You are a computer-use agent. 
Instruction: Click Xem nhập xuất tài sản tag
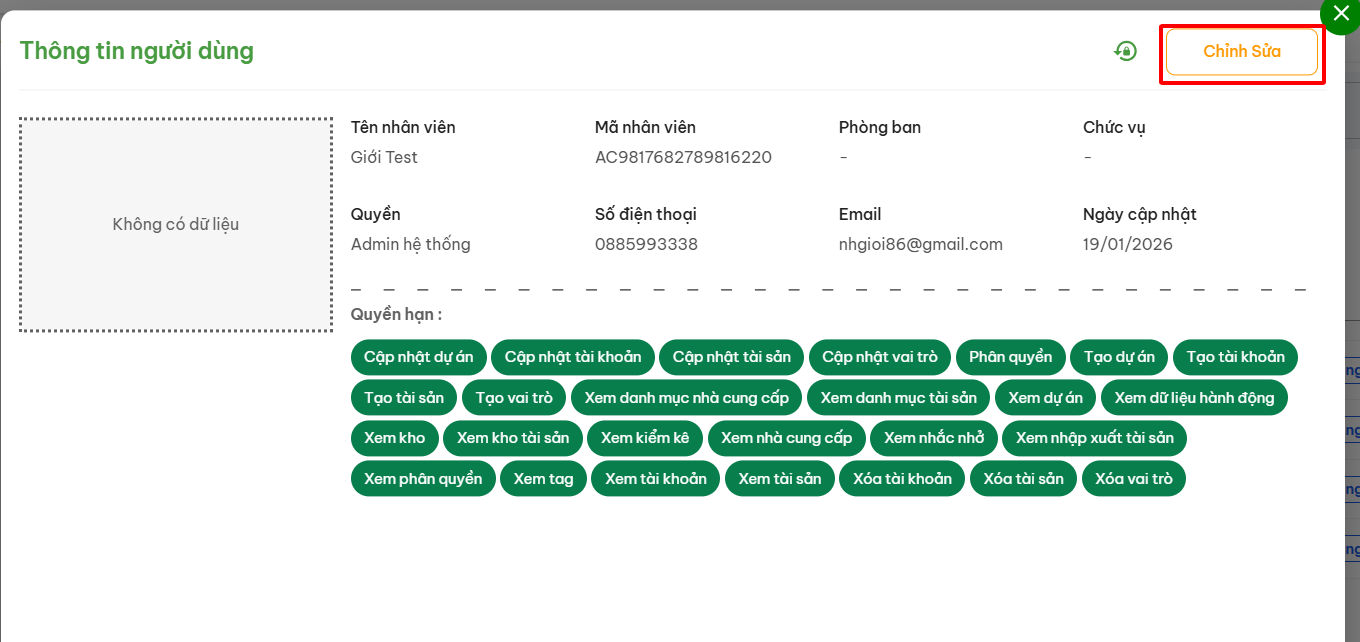[1094, 438]
